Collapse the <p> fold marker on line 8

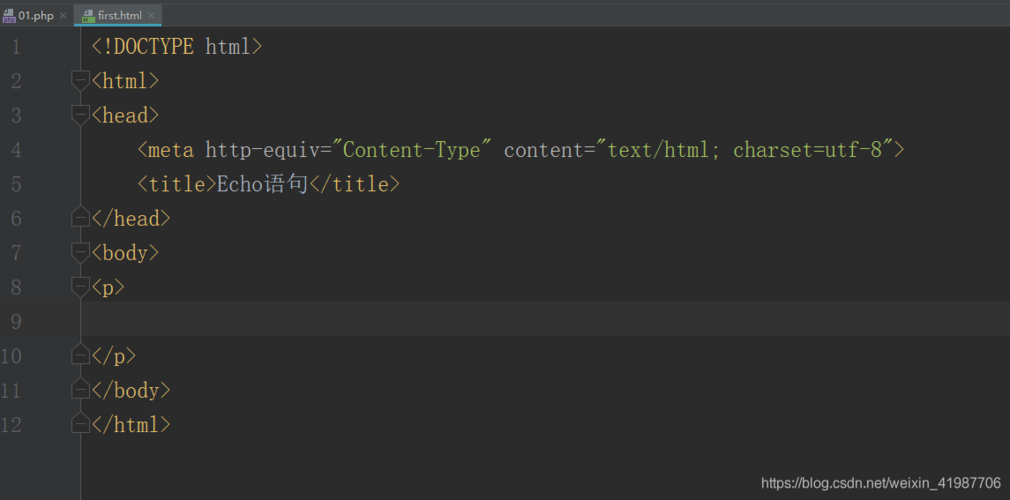pyautogui.click(x=81, y=287)
